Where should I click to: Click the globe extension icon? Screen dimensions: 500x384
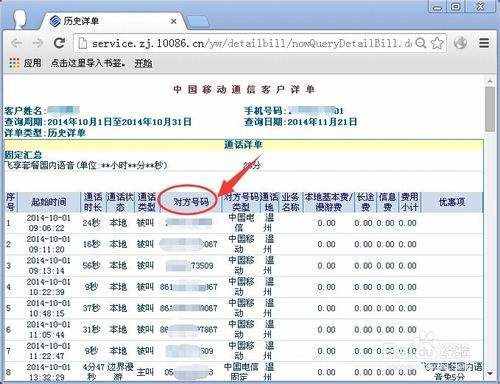click(461, 43)
